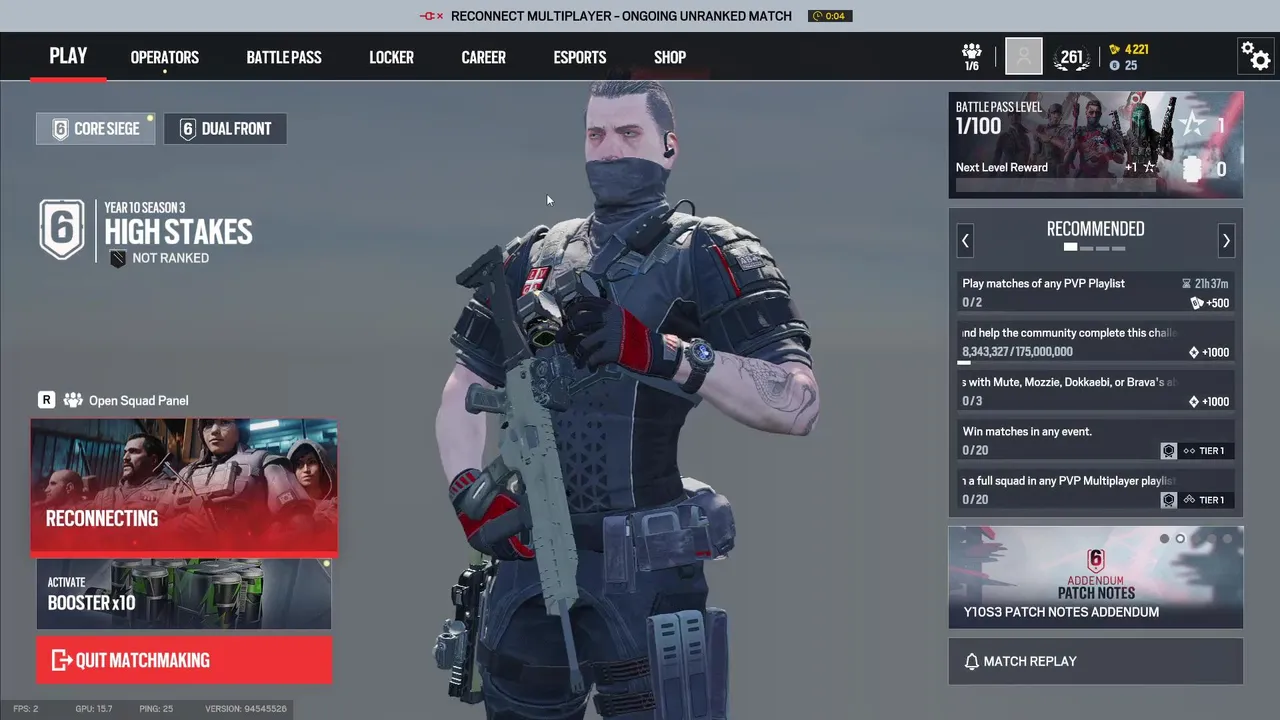Click the +500 renown reward icon
This screenshot has height=720, width=1280.
point(1197,303)
